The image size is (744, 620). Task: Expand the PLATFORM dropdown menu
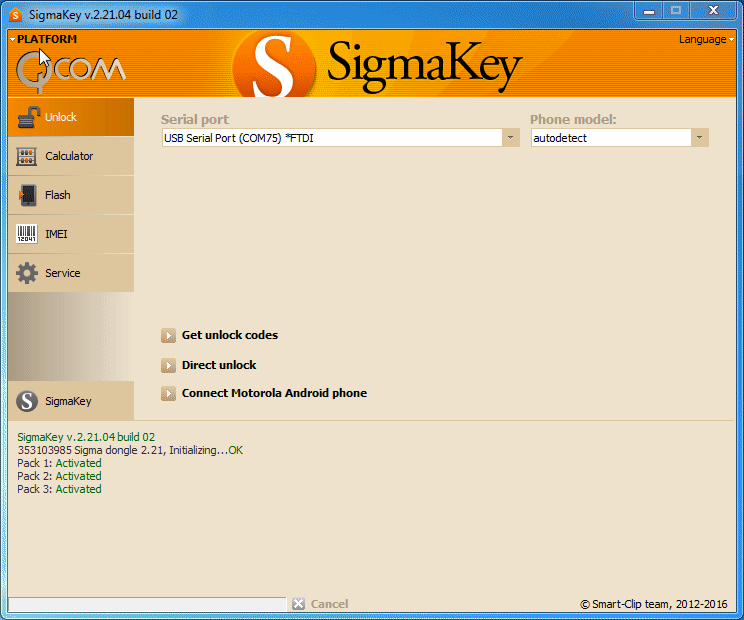point(43,39)
